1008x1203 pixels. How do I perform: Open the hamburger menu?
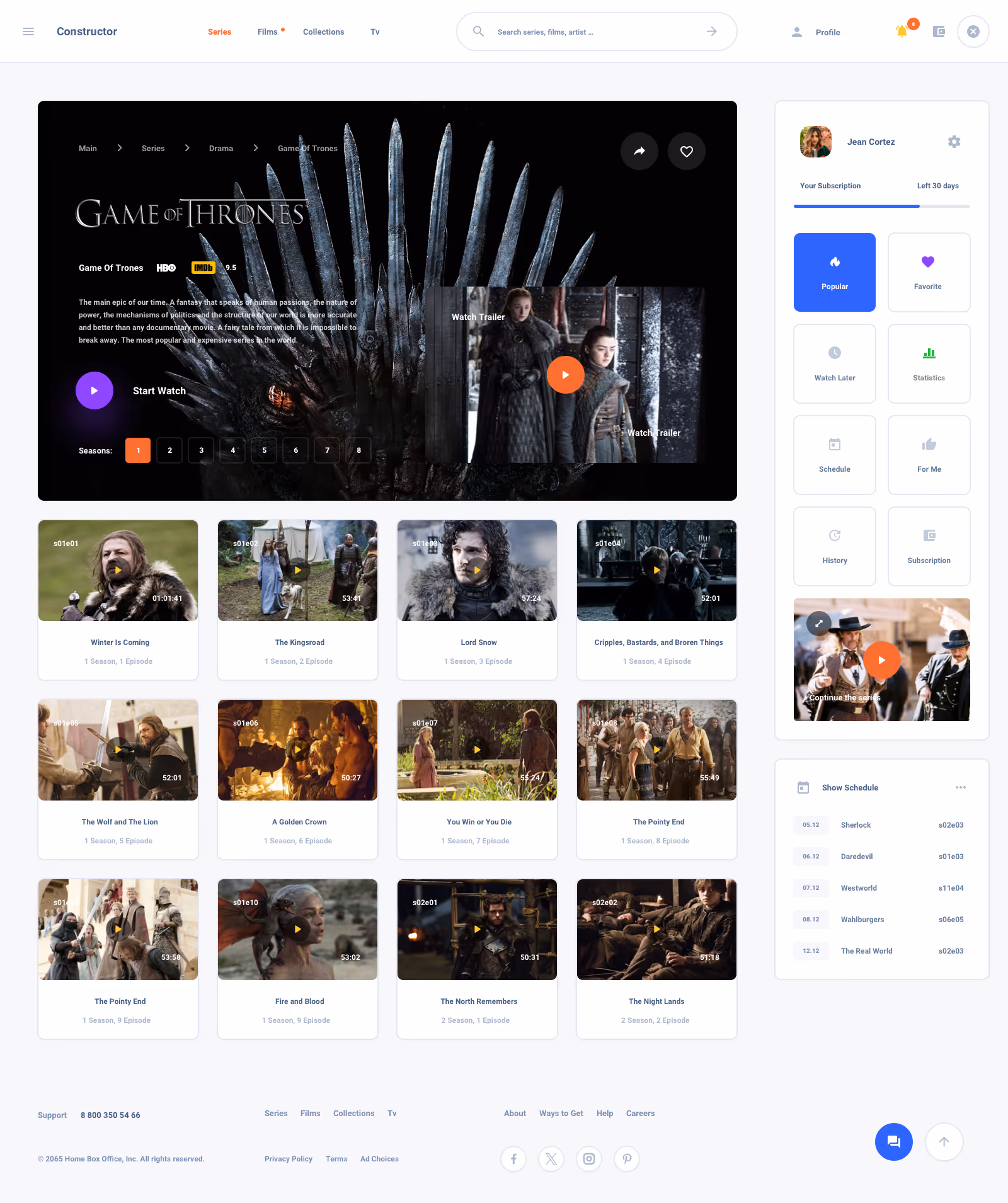(x=28, y=31)
